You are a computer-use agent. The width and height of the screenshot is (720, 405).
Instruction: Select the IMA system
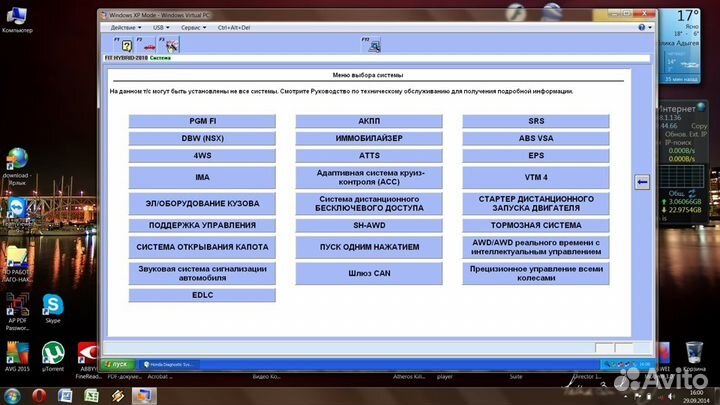point(202,177)
